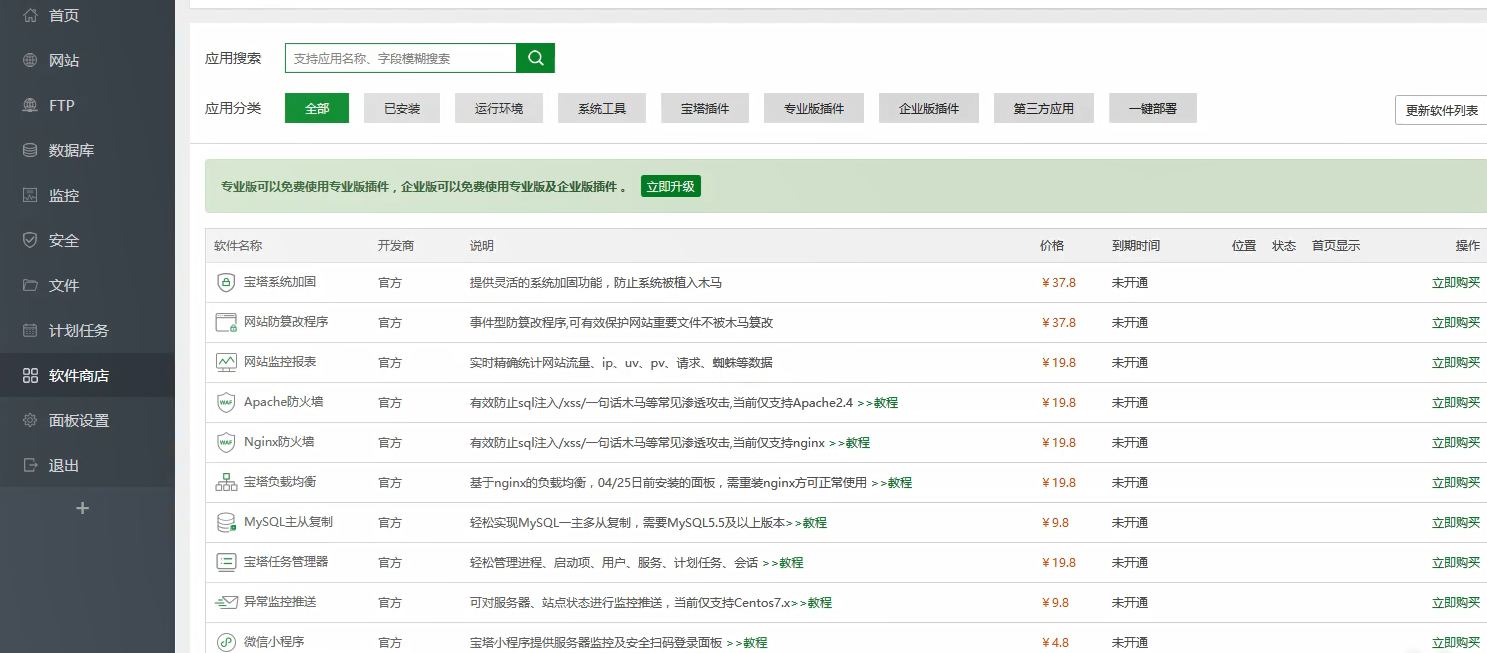Show the 第三方应用 category

point(1044,108)
